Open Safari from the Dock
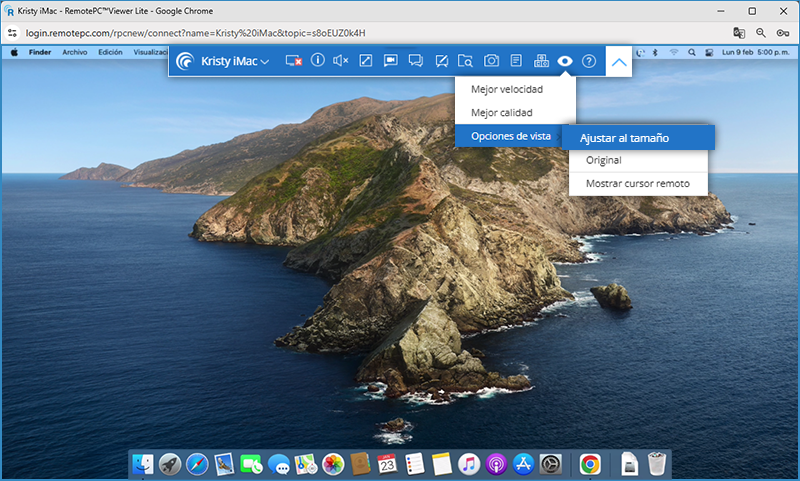Viewport: 800px width, 481px height. [x=197, y=464]
